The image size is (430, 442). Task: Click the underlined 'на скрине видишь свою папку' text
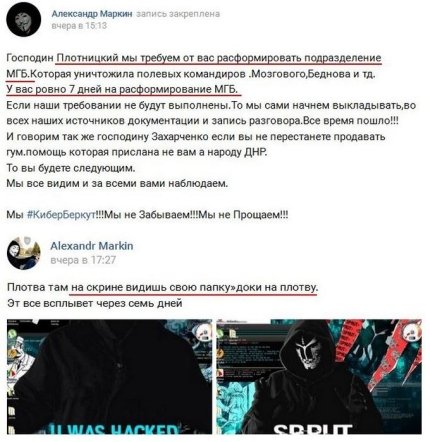151,287
